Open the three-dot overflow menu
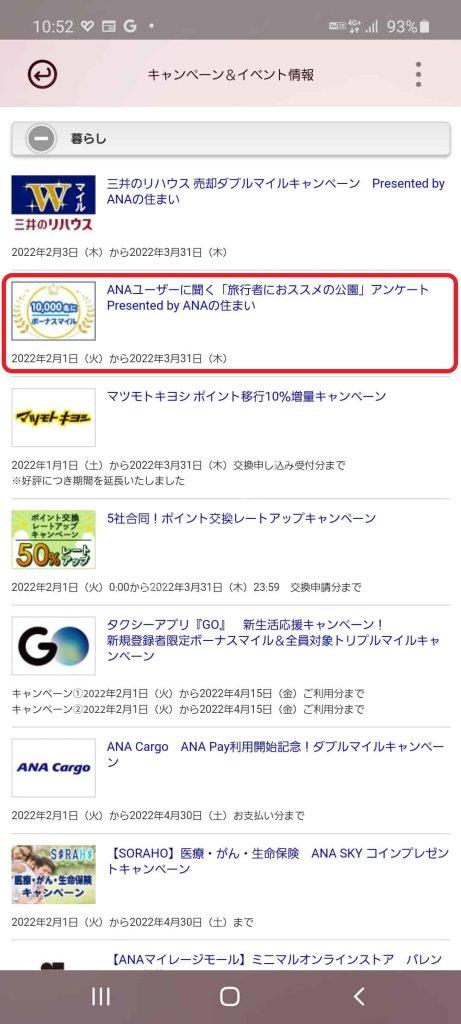 [418, 74]
